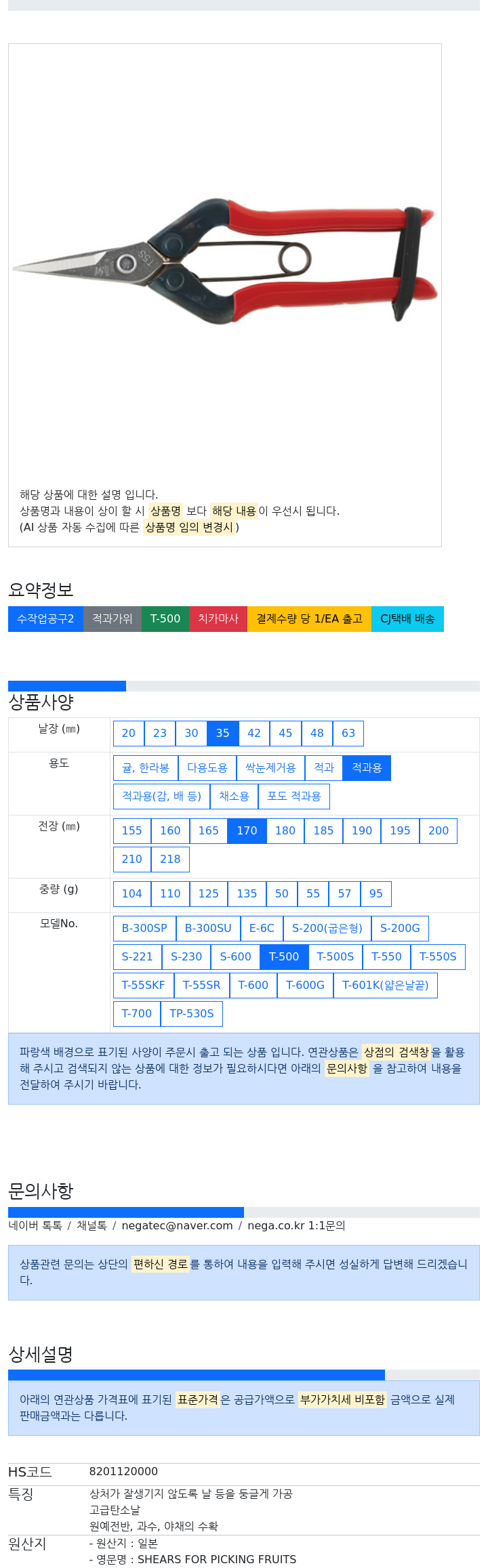
Task: Click the negatec@naver.com email contact
Action: click(x=177, y=1226)
